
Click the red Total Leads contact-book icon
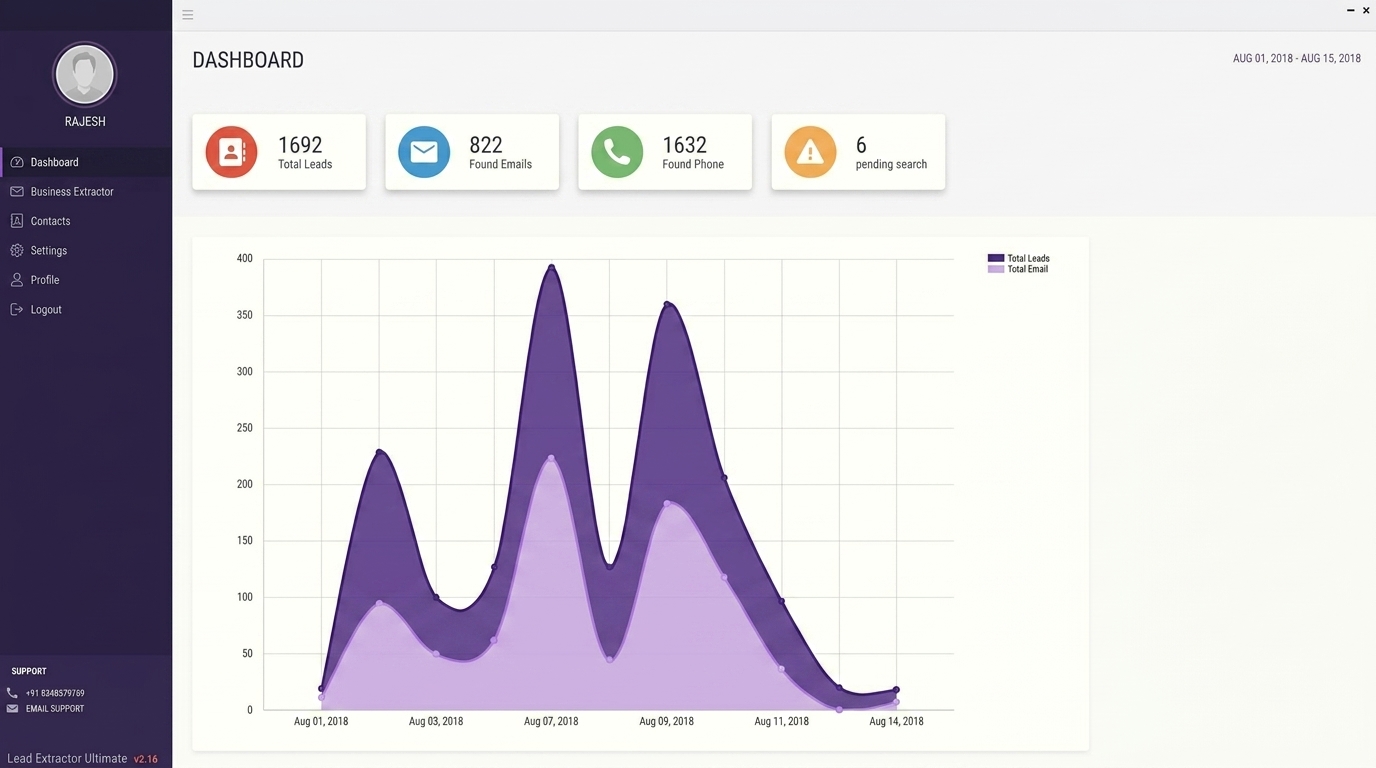pos(231,152)
